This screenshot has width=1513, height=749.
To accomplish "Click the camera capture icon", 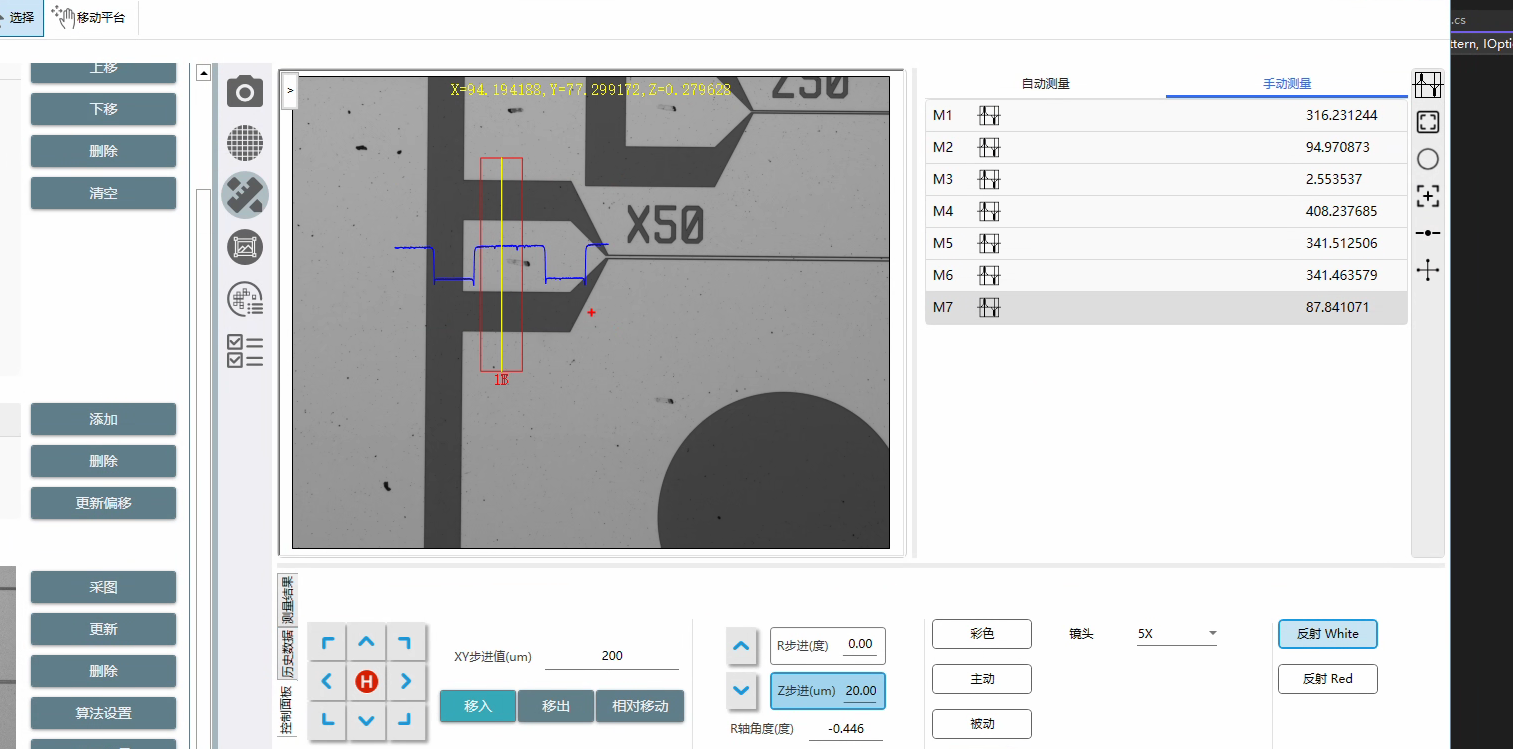I will pos(245,93).
